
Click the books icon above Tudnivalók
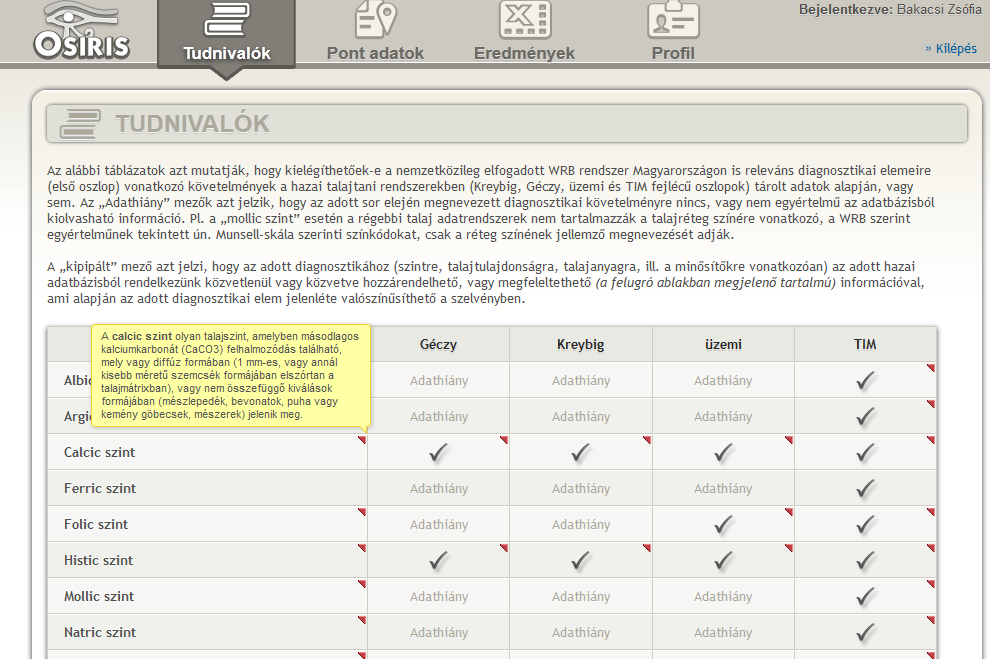[x=227, y=20]
